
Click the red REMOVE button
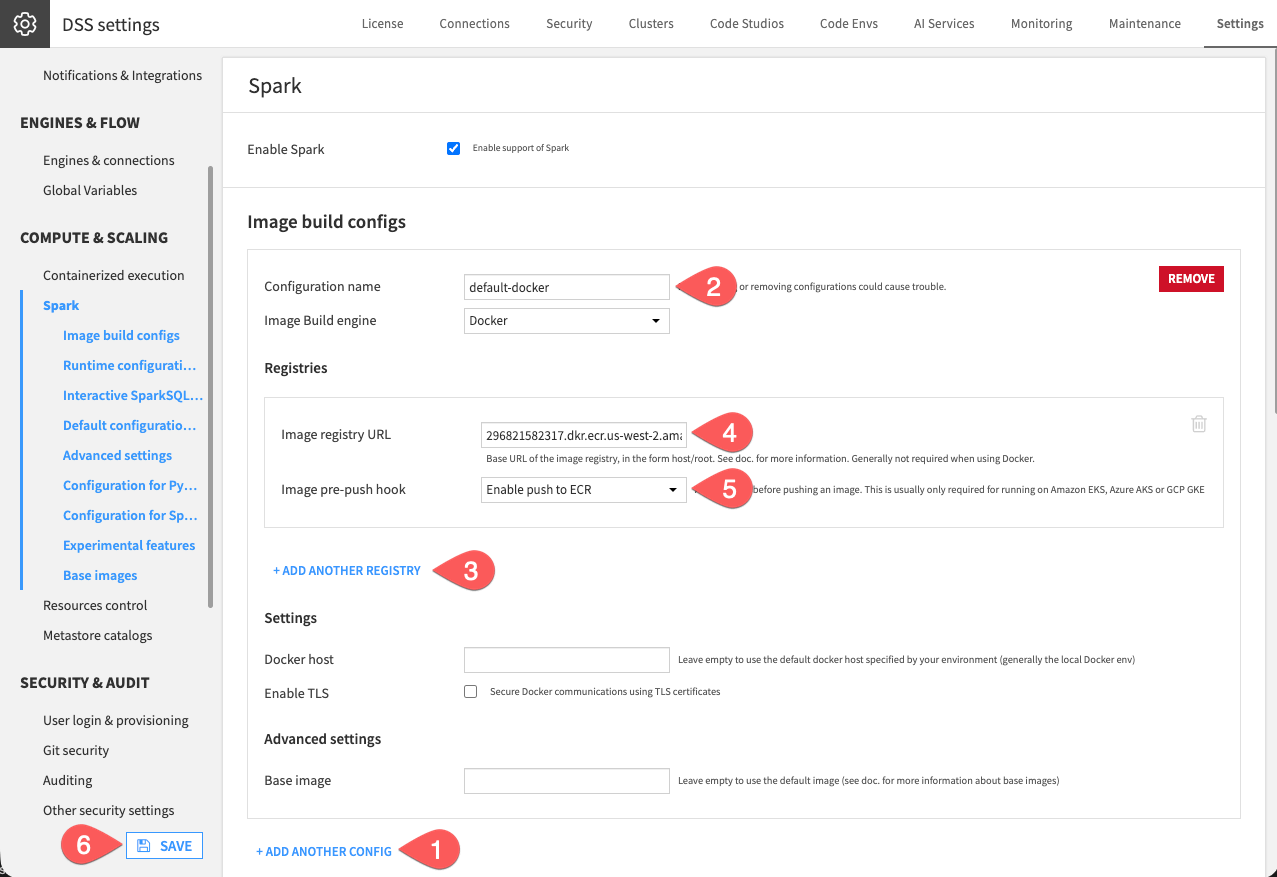(1191, 279)
